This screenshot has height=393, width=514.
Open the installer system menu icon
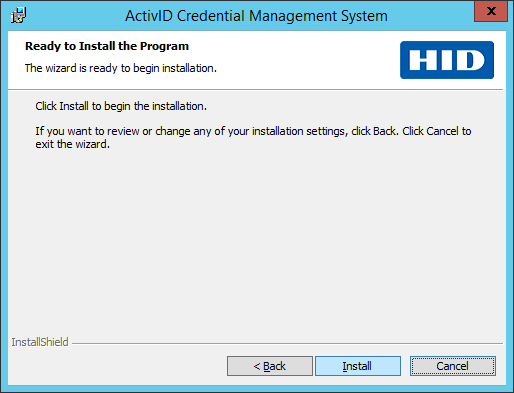[18, 15]
